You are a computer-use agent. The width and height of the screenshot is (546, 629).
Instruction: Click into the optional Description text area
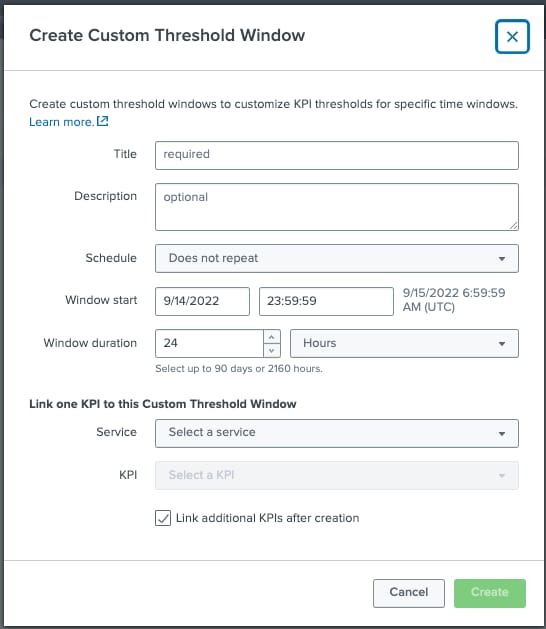337,207
